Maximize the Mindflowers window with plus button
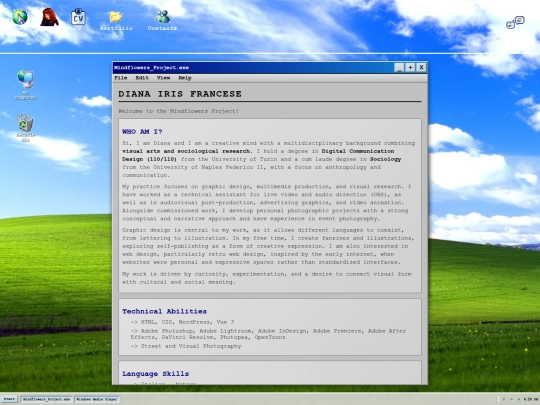Viewport: 540px width, 405px height. 410,68
